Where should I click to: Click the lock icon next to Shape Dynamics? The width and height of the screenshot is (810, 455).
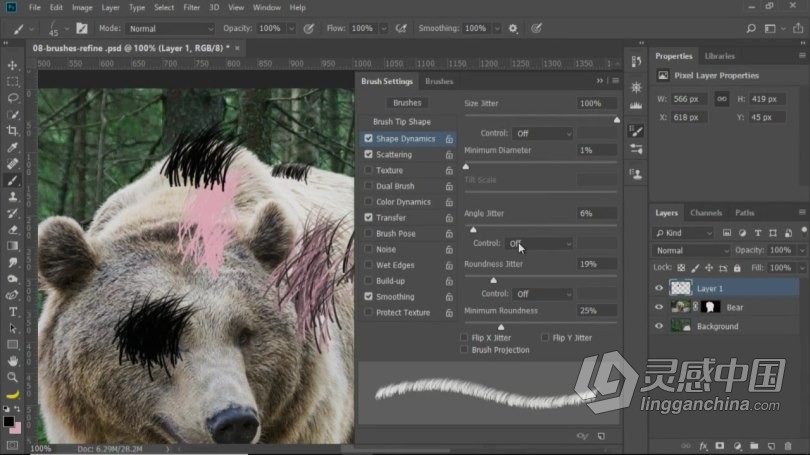click(449, 139)
